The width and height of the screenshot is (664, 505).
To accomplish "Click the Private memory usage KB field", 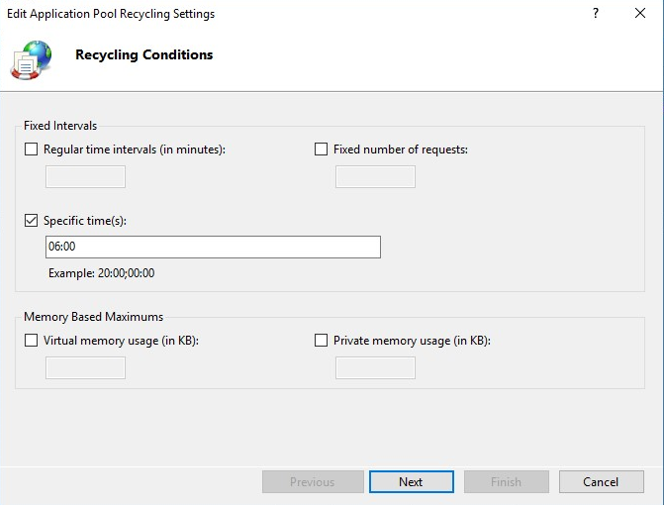I will tap(375, 368).
